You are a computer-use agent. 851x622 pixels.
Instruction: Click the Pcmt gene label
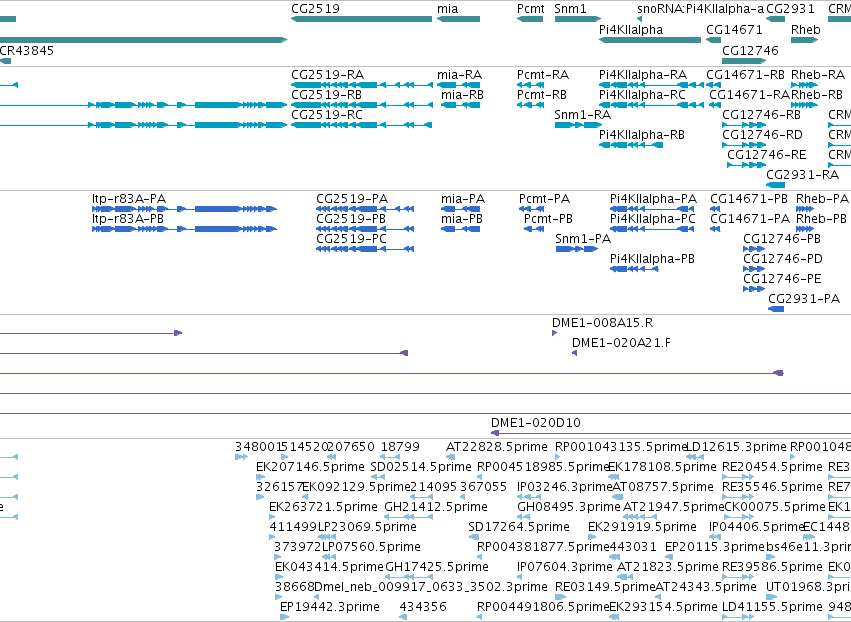coord(531,9)
